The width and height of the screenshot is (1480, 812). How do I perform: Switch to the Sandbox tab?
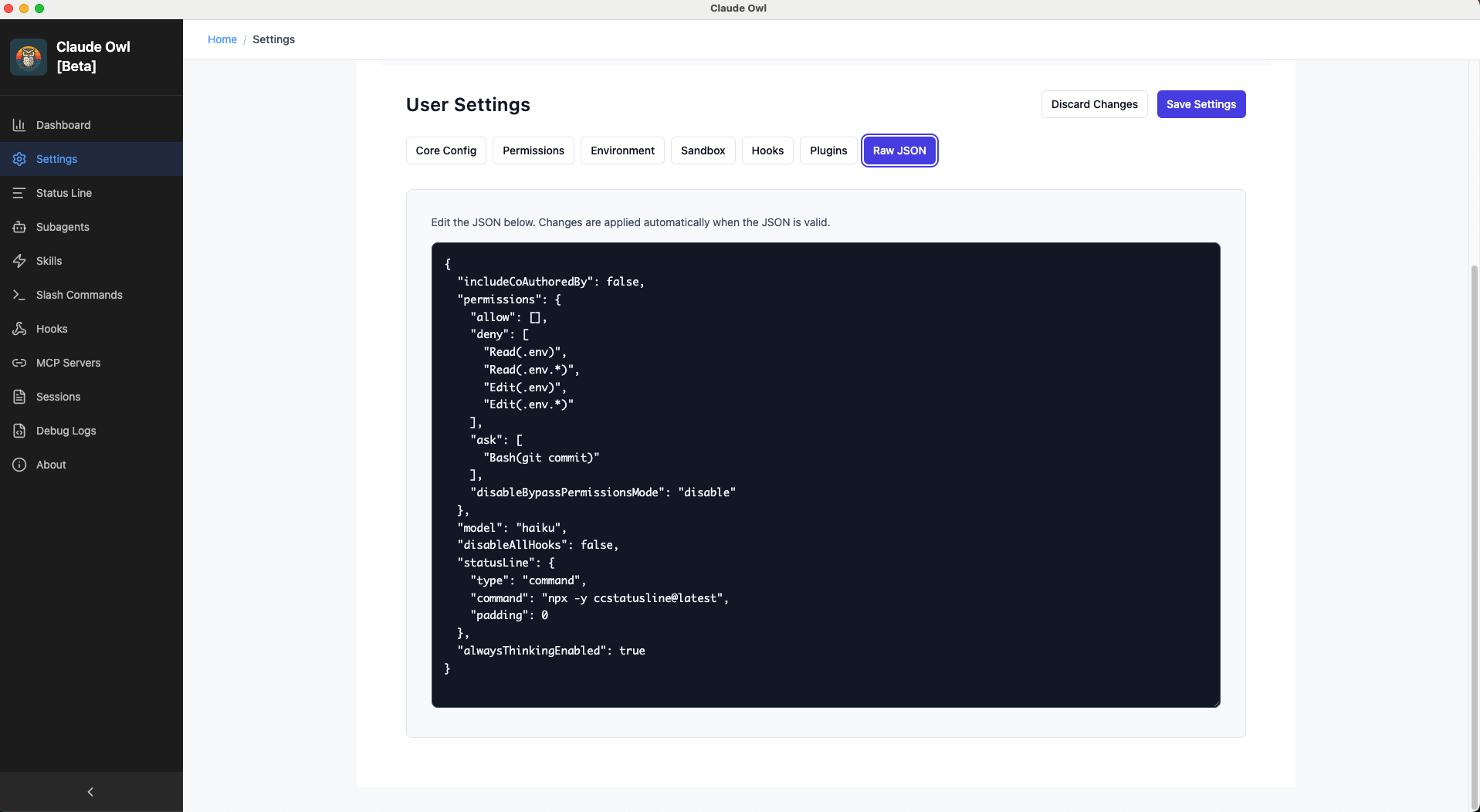(x=703, y=151)
